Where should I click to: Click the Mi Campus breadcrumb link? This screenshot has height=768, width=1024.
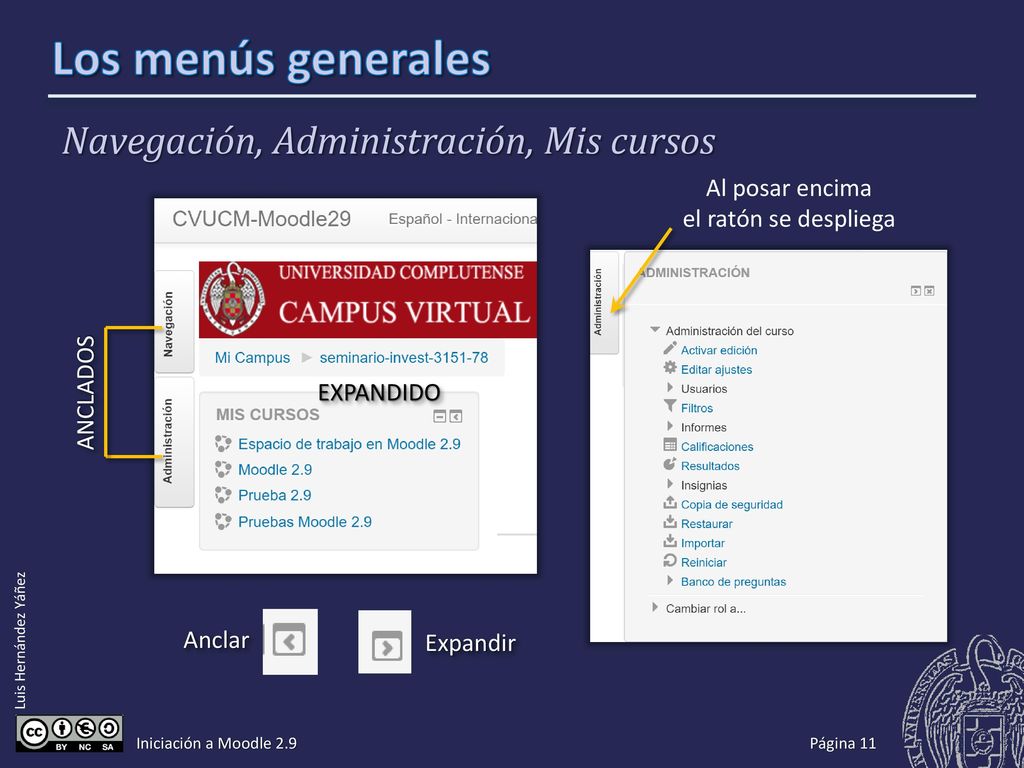pos(252,358)
